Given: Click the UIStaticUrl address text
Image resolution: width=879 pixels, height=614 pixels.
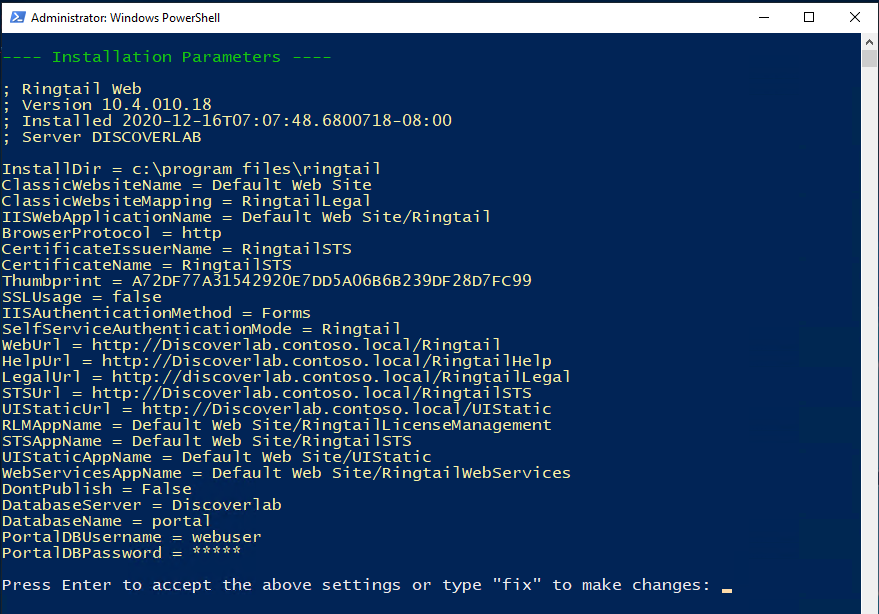Looking at the screenshot, I should pos(346,409).
